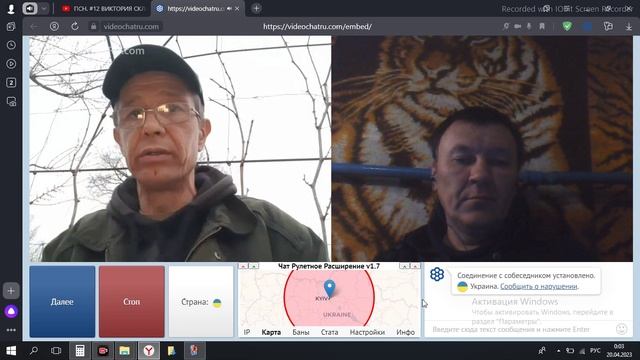Open the Windows Start menu
This screenshot has width=640, height=360.
(x=11, y=351)
